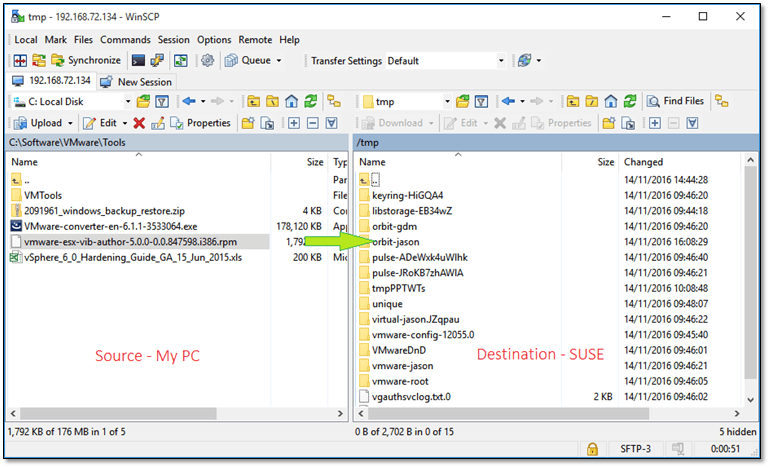Viewport: 770px width, 468px height.
Task: Create new local folder icon
Action: pyautogui.click(x=248, y=123)
